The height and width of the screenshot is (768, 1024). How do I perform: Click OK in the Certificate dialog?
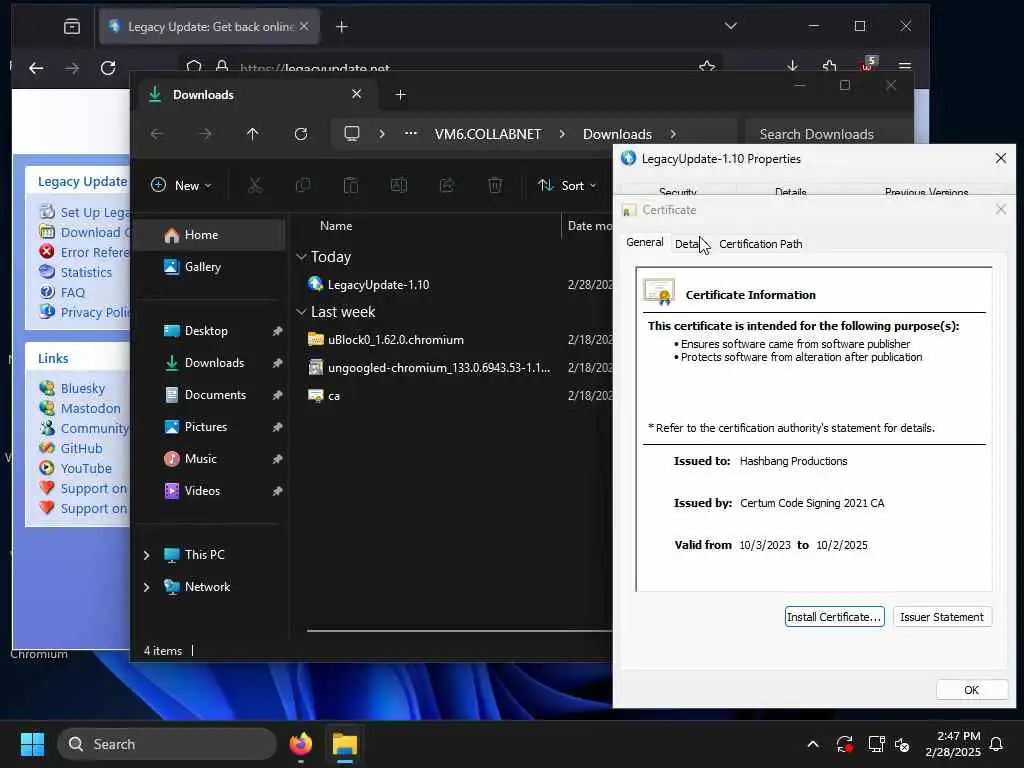coord(971,690)
